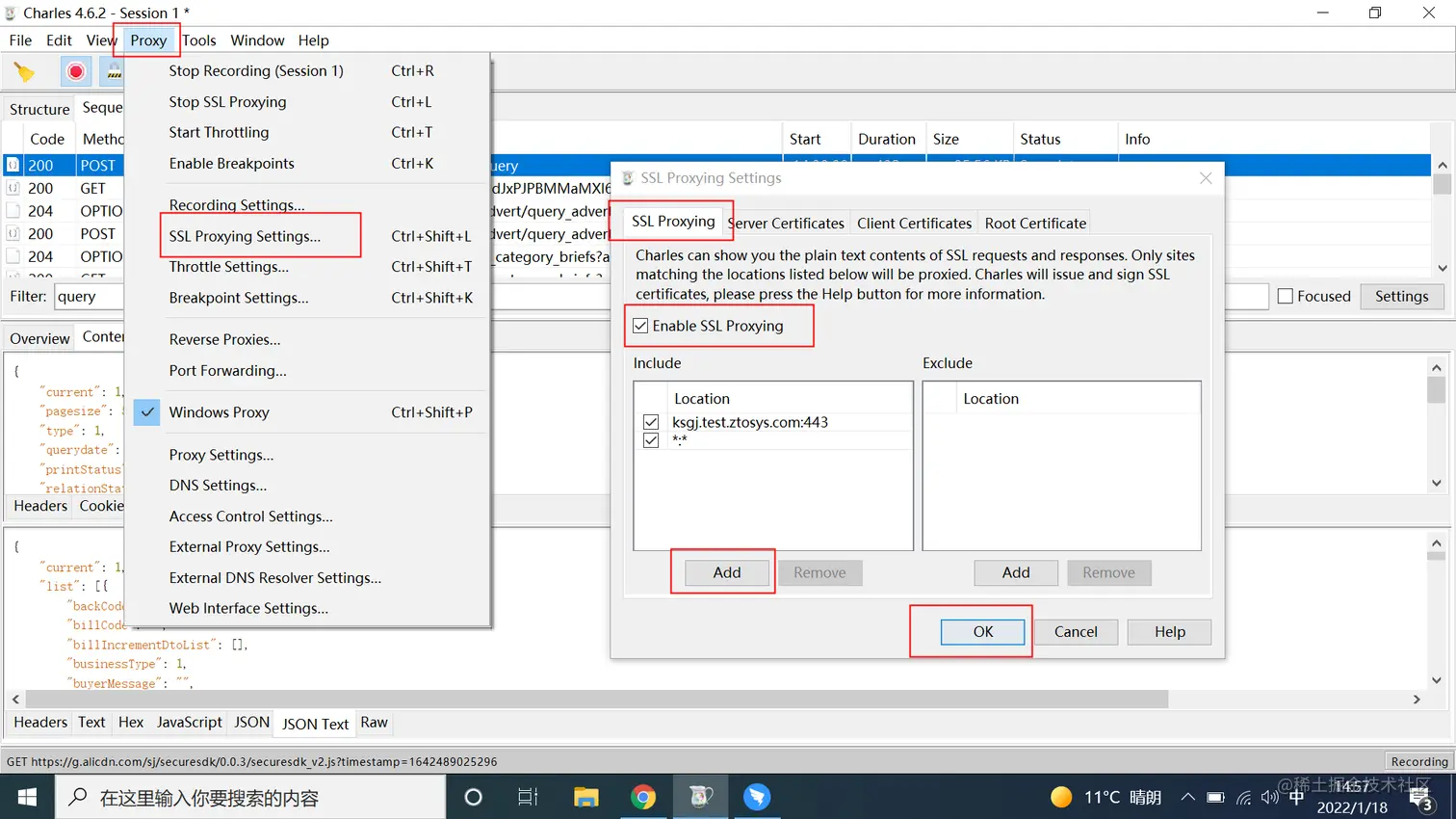The image size is (1456, 819).
Task: Select the JavaScript response tab
Action: (189, 722)
